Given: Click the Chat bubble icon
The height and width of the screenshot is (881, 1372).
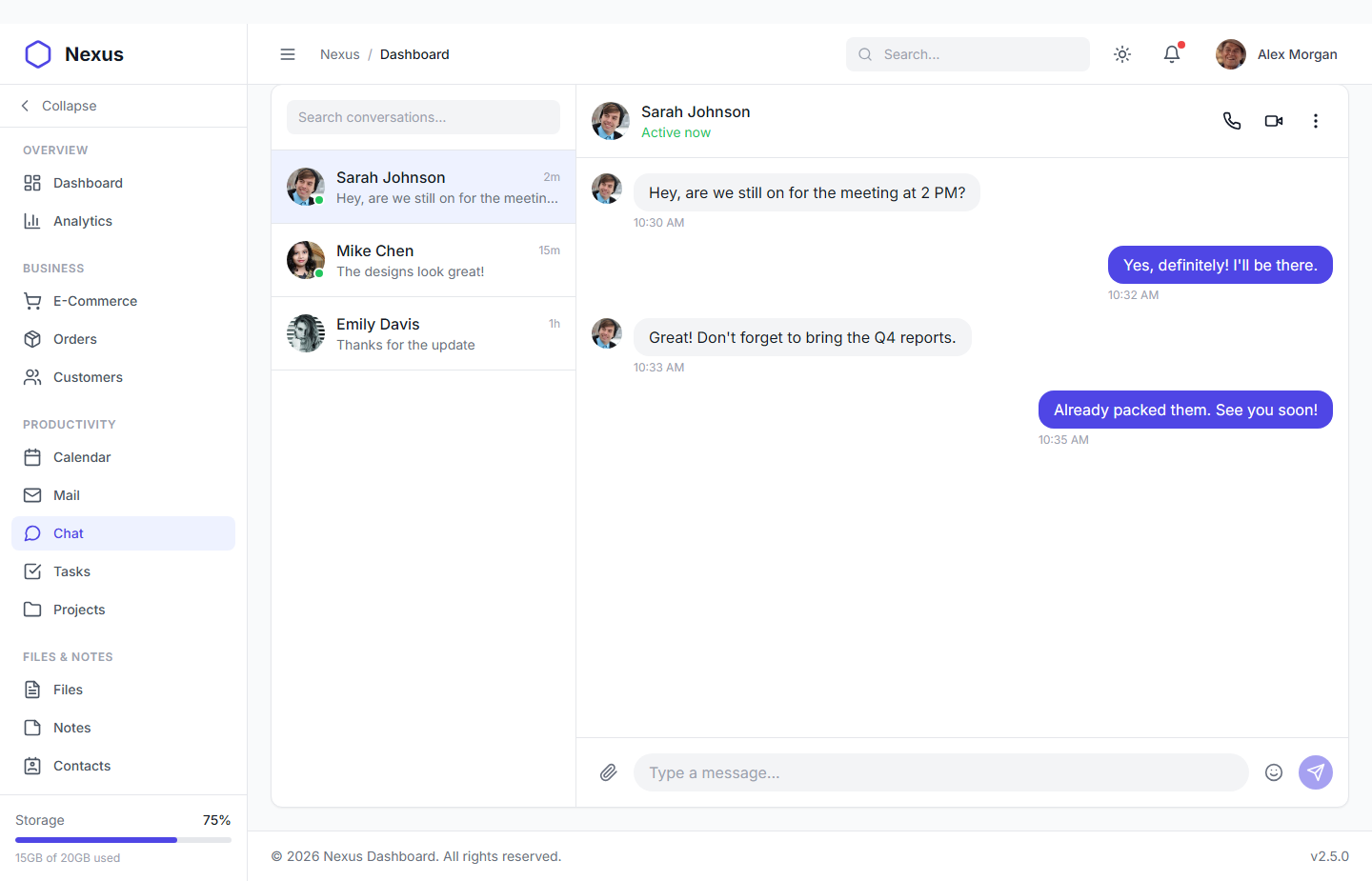Looking at the screenshot, I should [32, 533].
